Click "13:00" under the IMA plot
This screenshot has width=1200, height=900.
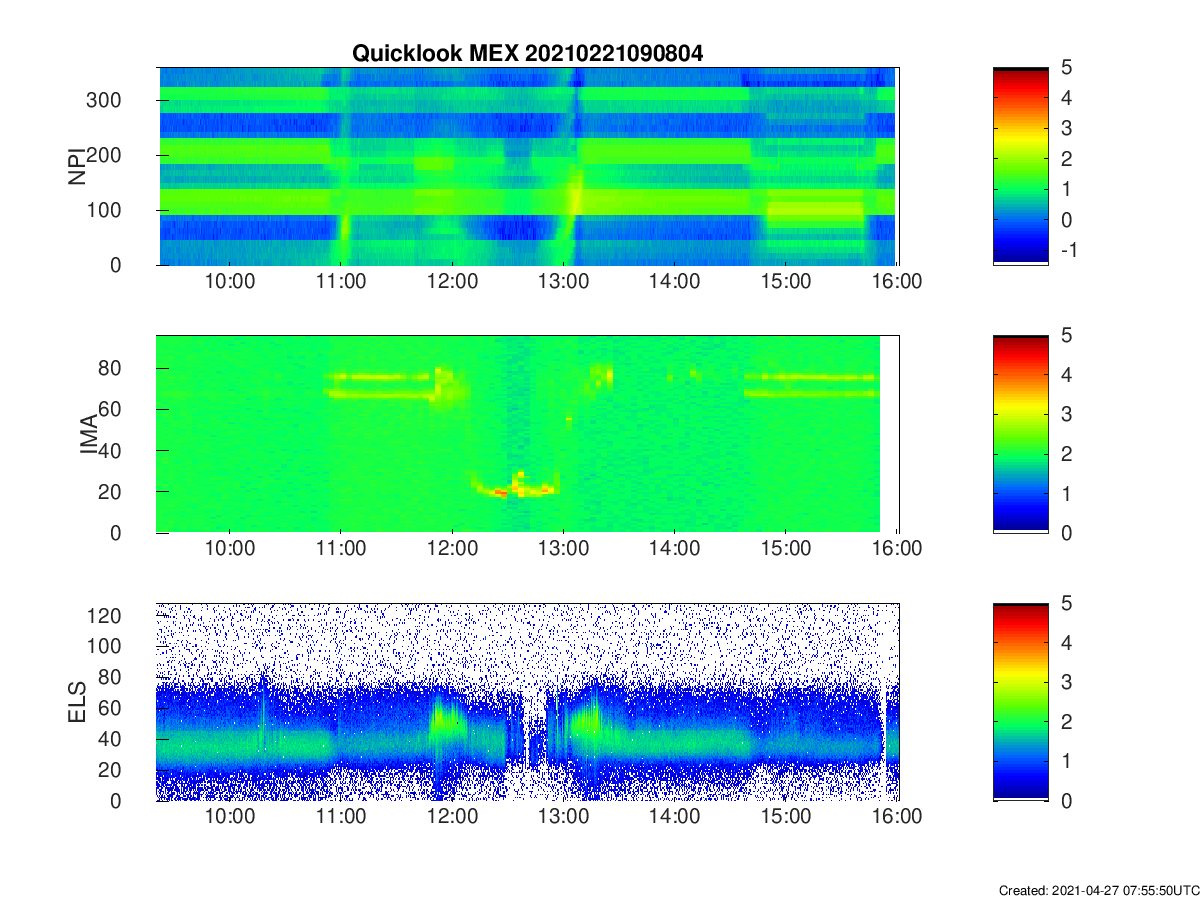563,550
